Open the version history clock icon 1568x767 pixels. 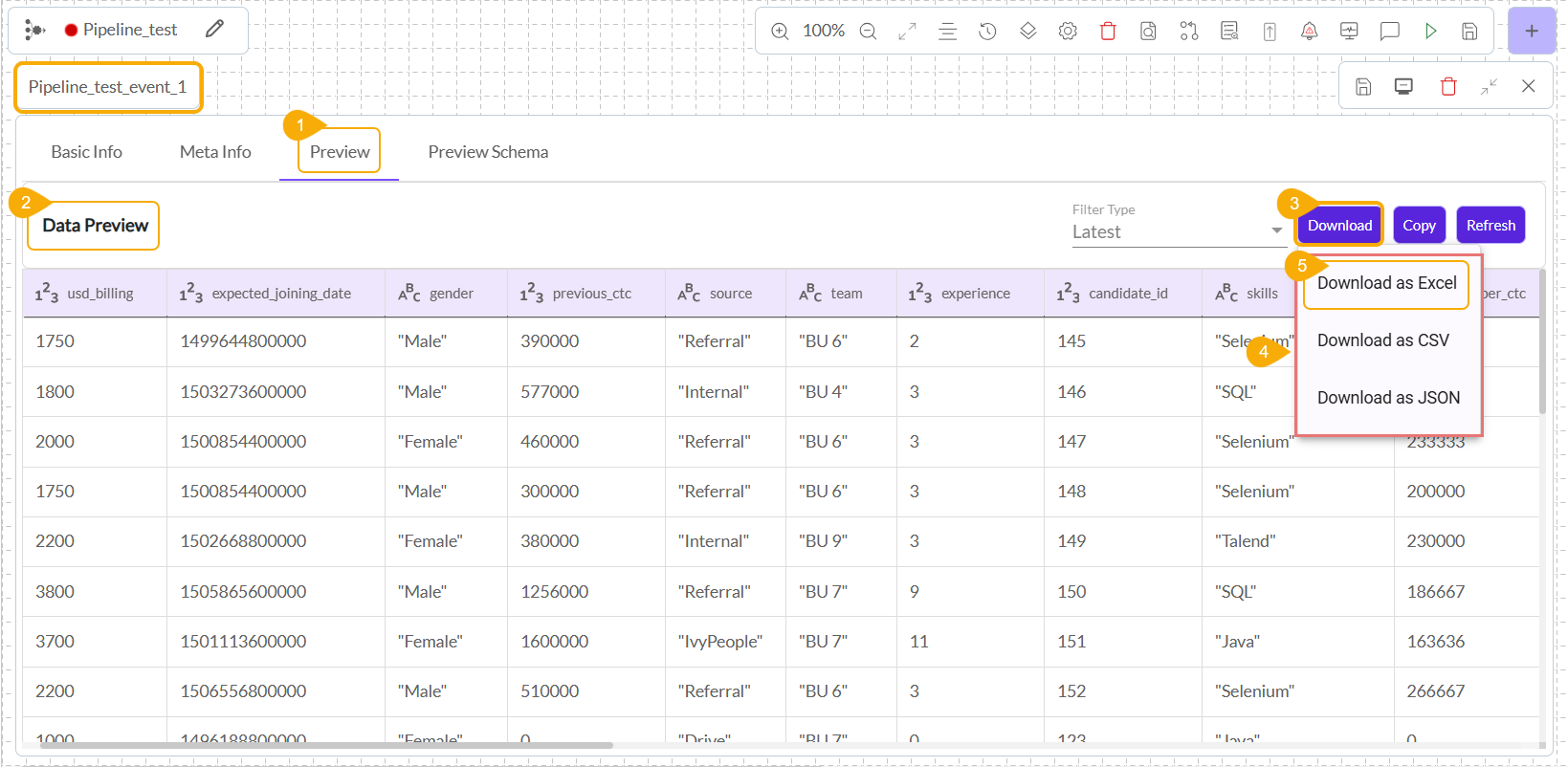[x=987, y=32]
